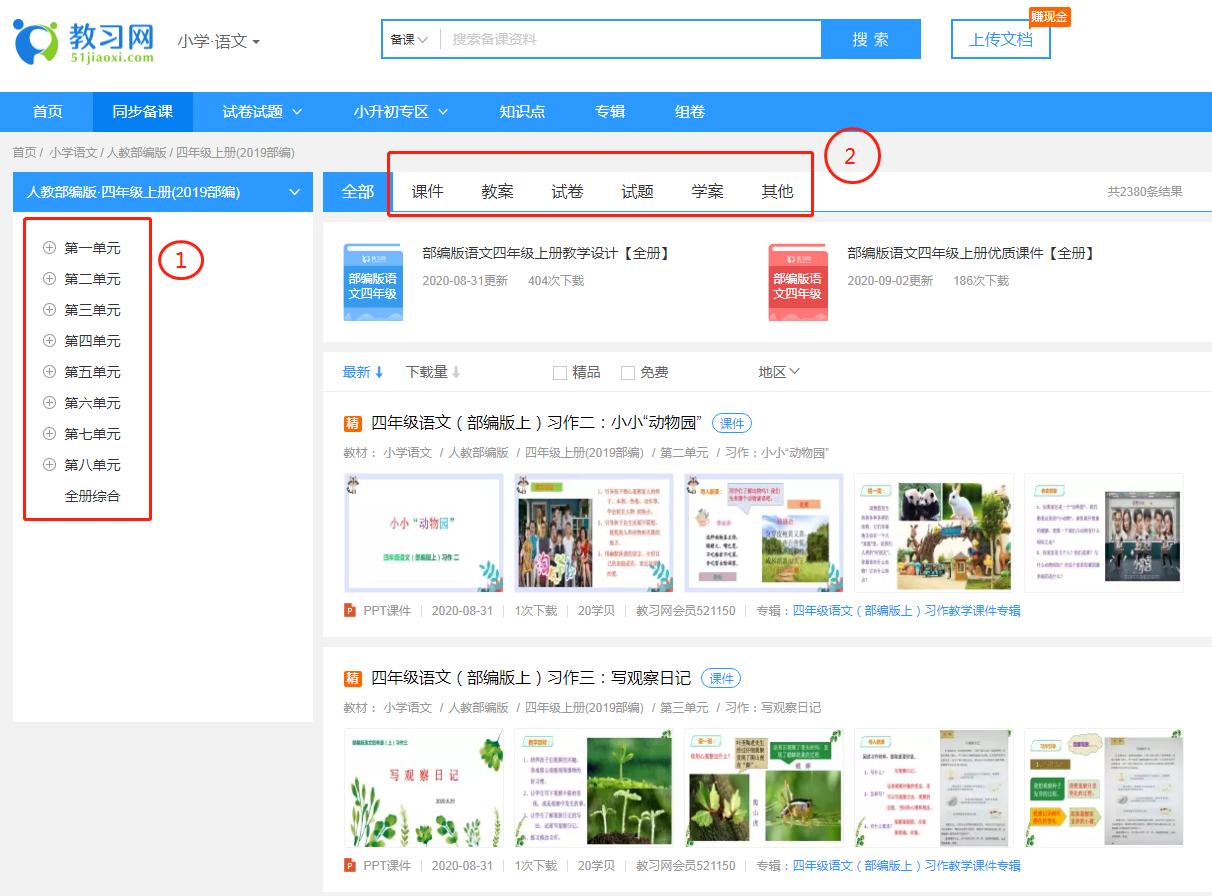
Task: Expand 第三单元 in the unit tree
Action: 47,310
